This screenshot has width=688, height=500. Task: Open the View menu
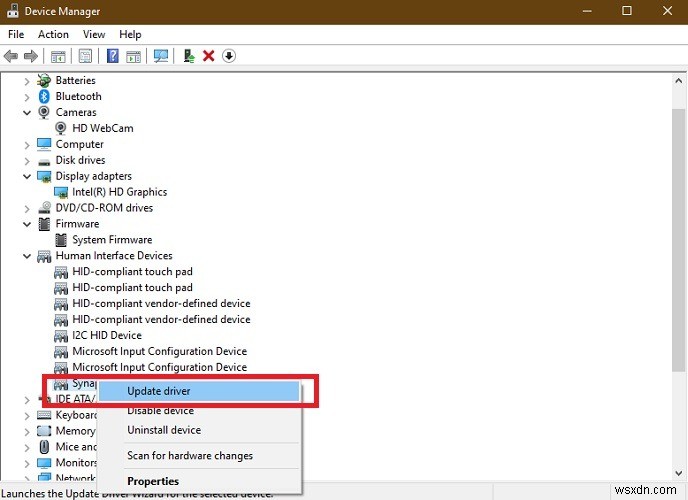pyautogui.click(x=94, y=34)
